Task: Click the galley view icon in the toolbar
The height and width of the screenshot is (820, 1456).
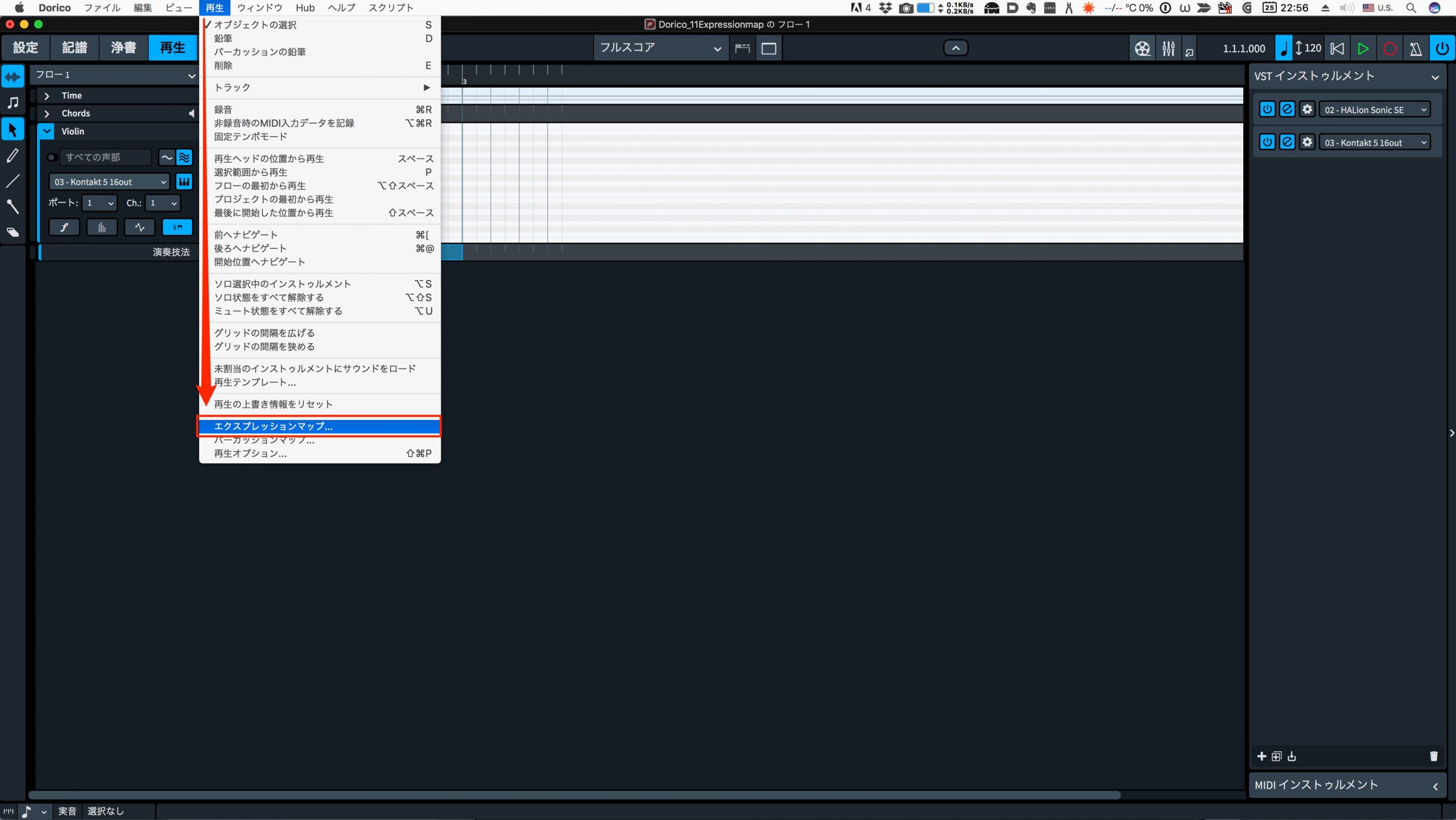Action: 742,48
